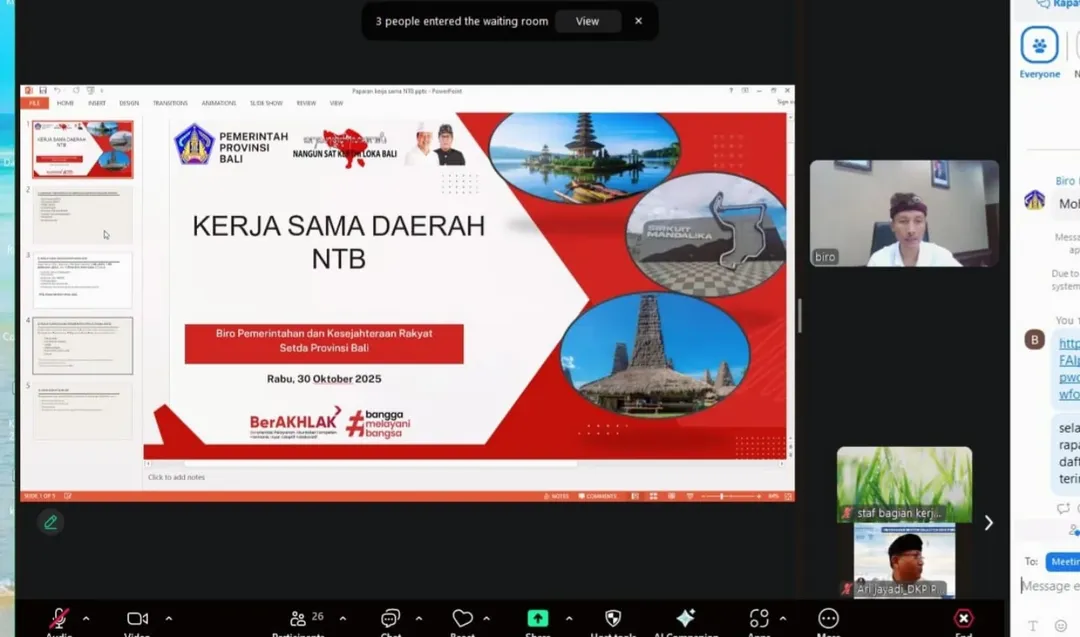Expand the participants options arrow
1080x637 pixels.
(342, 618)
